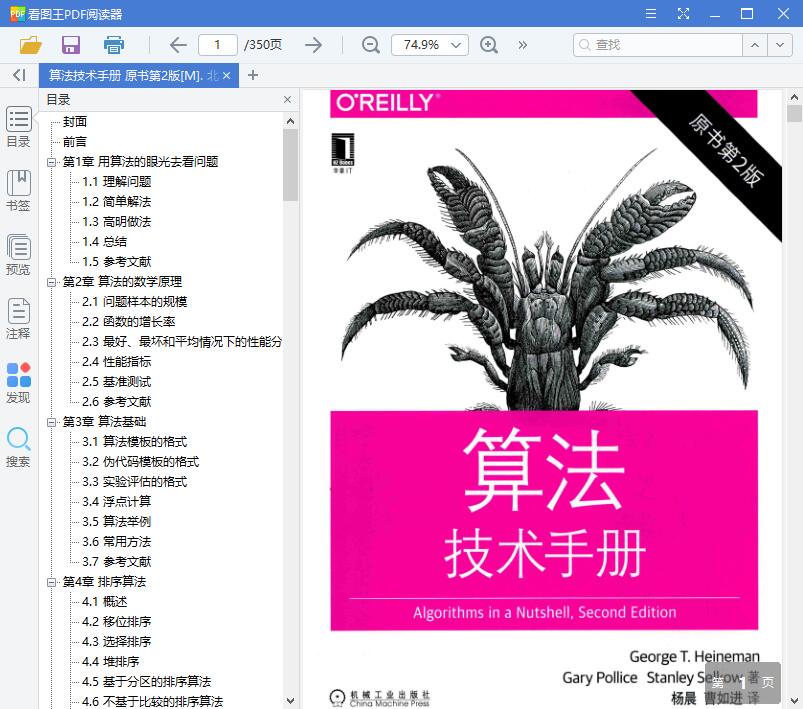The width and height of the screenshot is (803, 709).
Task: Open a file with the folder icon
Action: pos(30,45)
